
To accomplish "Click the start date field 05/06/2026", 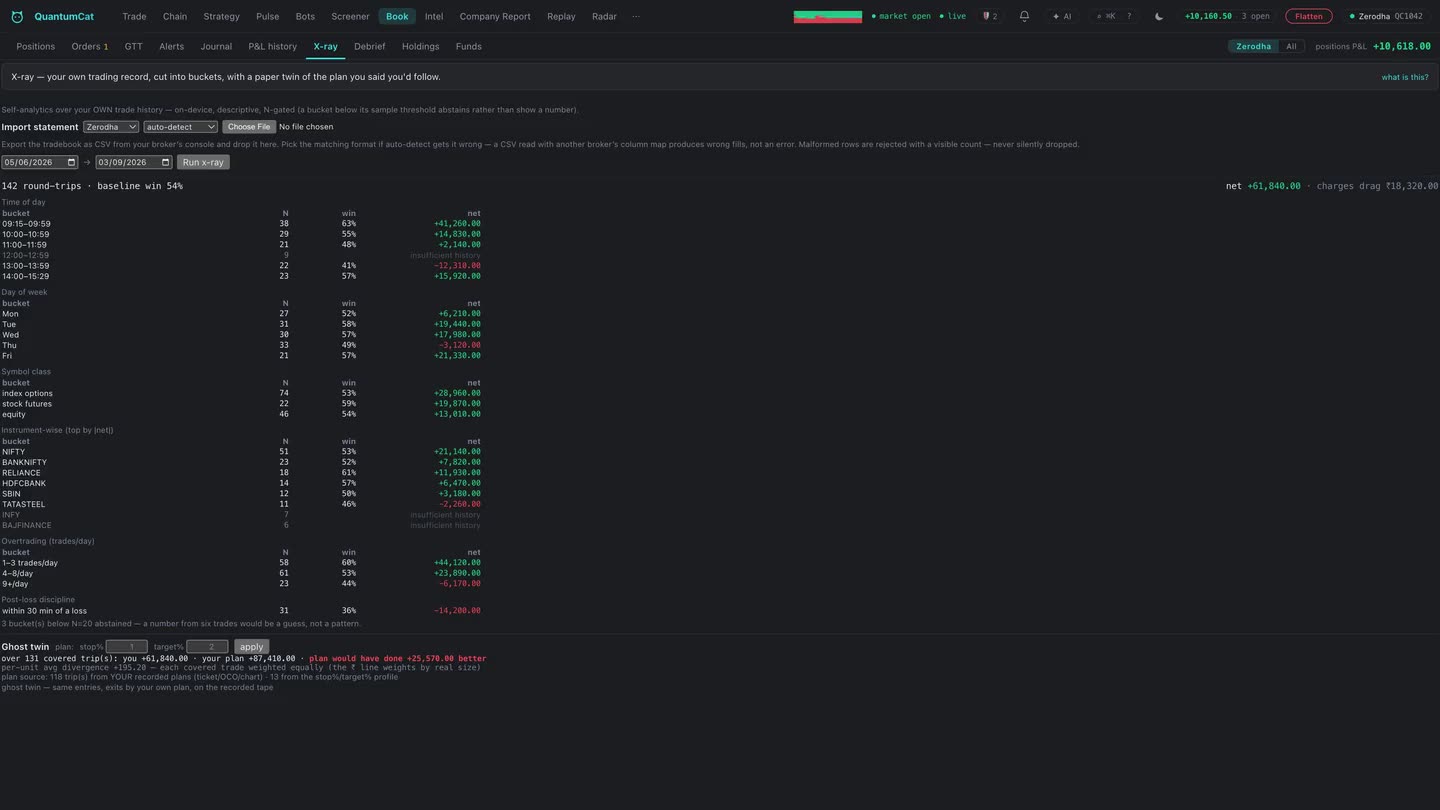I will pos(40,162).
